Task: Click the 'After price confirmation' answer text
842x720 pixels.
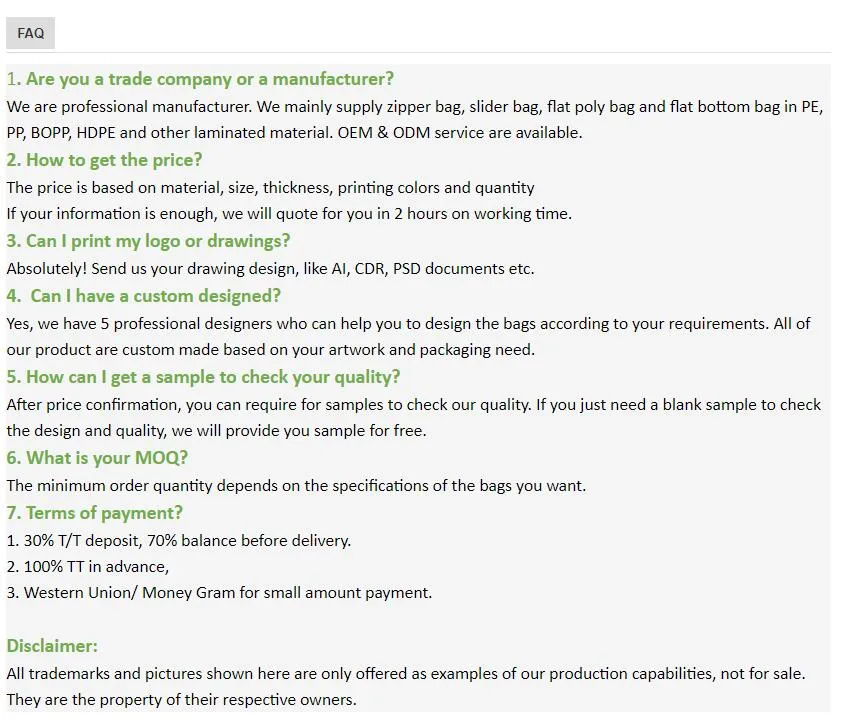Action: 413,405
